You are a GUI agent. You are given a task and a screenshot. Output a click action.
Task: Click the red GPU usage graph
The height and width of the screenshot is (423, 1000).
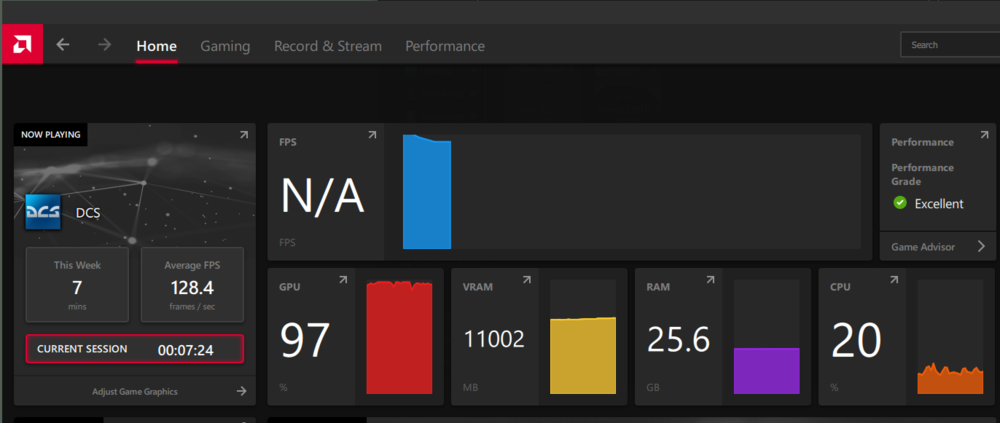click(399, 337)
